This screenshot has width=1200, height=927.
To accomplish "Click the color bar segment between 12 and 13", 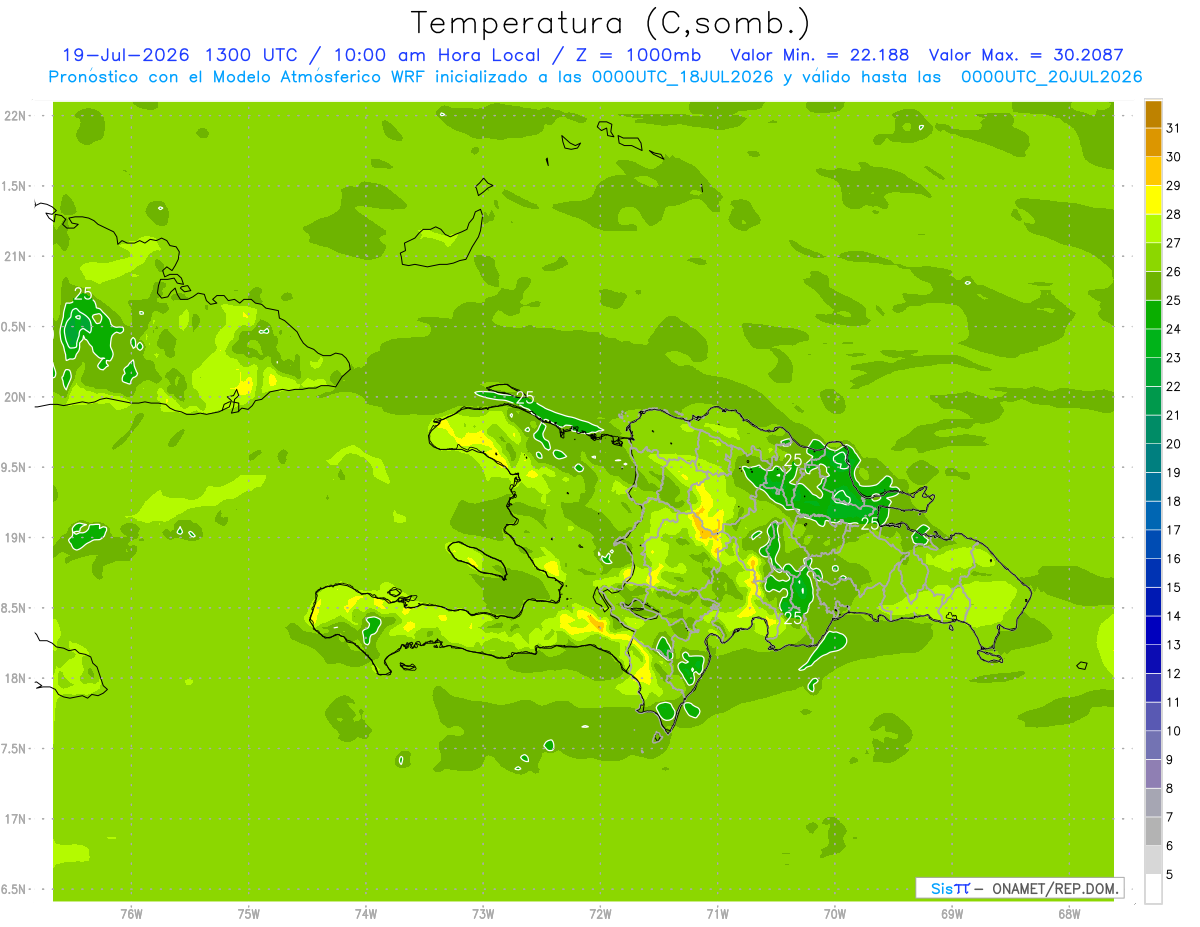I will (x=1153, y=659).
